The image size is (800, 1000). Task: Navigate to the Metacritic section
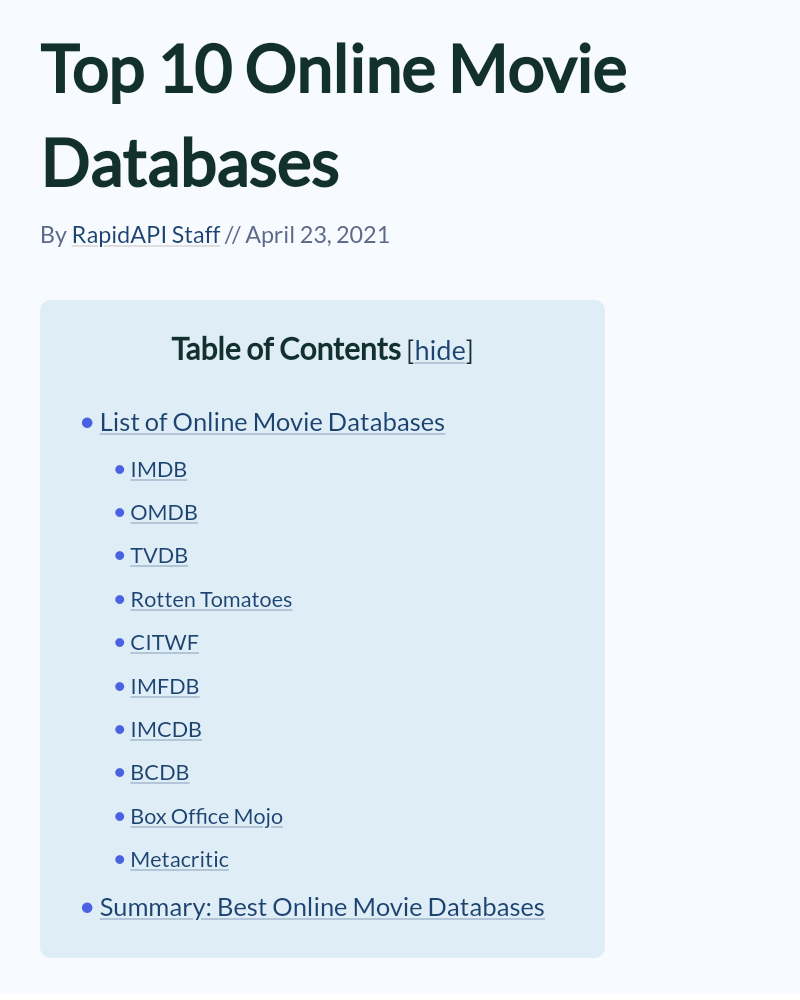point(179,859)
